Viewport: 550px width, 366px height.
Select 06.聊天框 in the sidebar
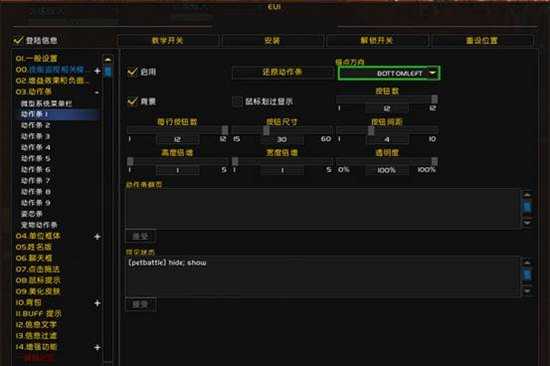[34, 258]
